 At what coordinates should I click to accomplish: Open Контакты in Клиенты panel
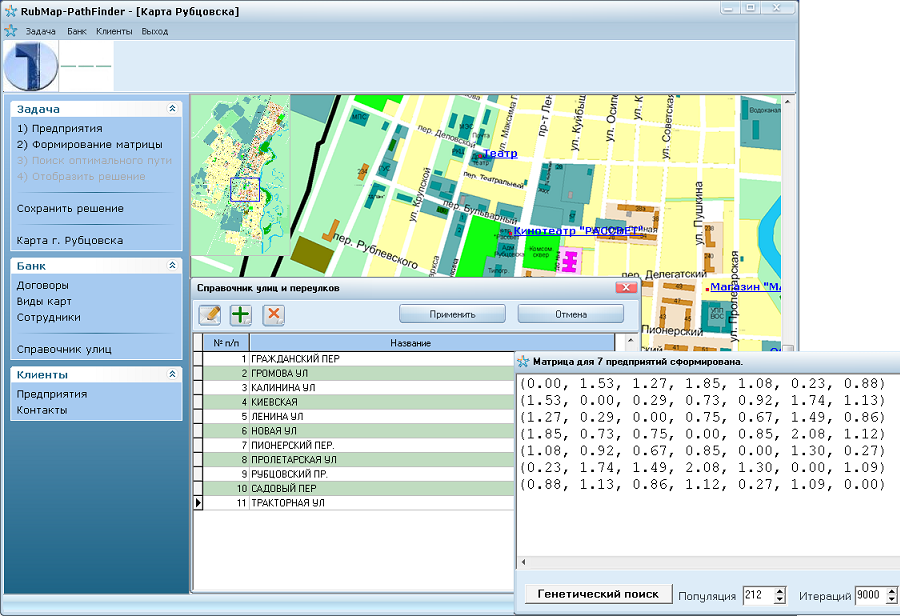[42, 410]
